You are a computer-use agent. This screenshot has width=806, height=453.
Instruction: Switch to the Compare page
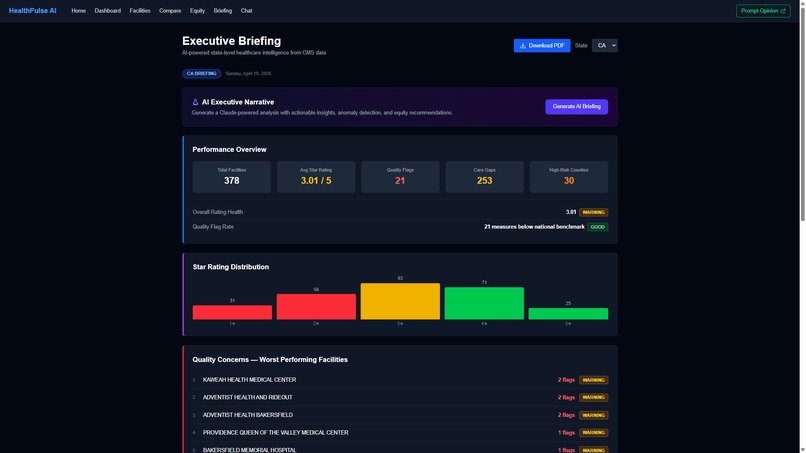[x=170, y=11]
